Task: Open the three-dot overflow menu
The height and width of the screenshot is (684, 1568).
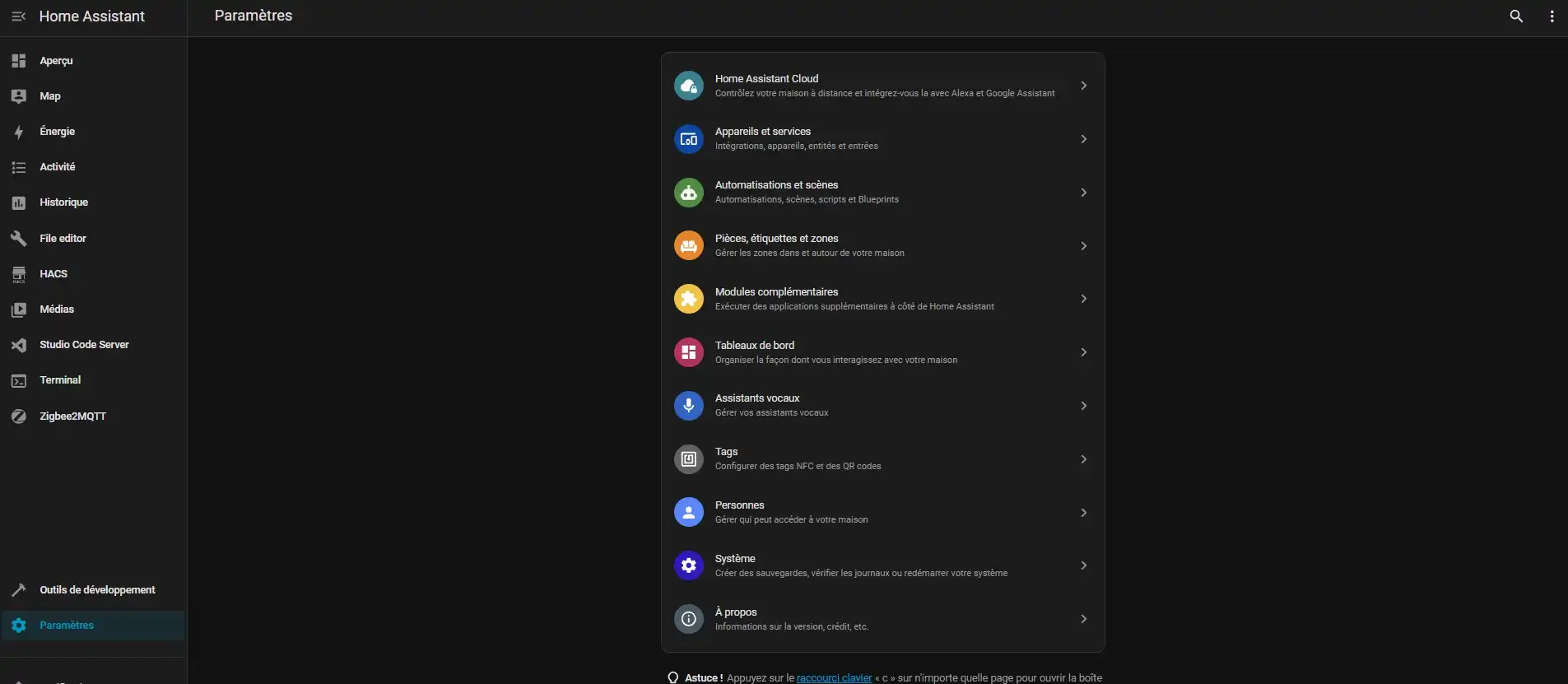Action: tap(1552, 16)
